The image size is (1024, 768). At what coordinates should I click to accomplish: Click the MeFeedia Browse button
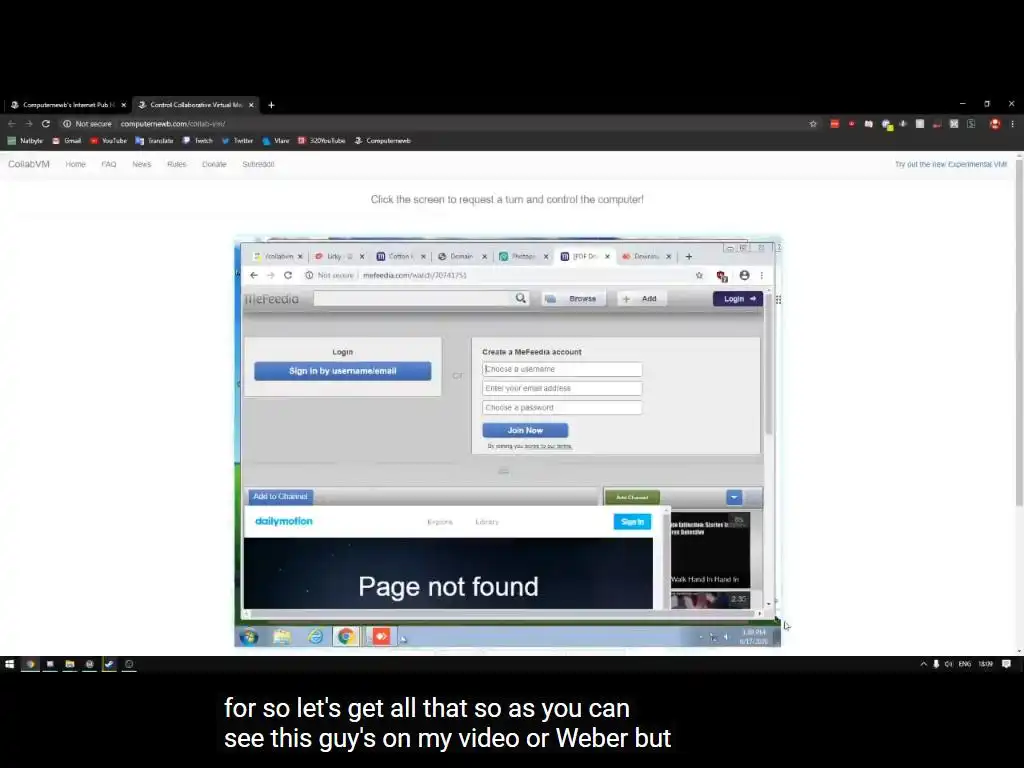click(572, 298)
